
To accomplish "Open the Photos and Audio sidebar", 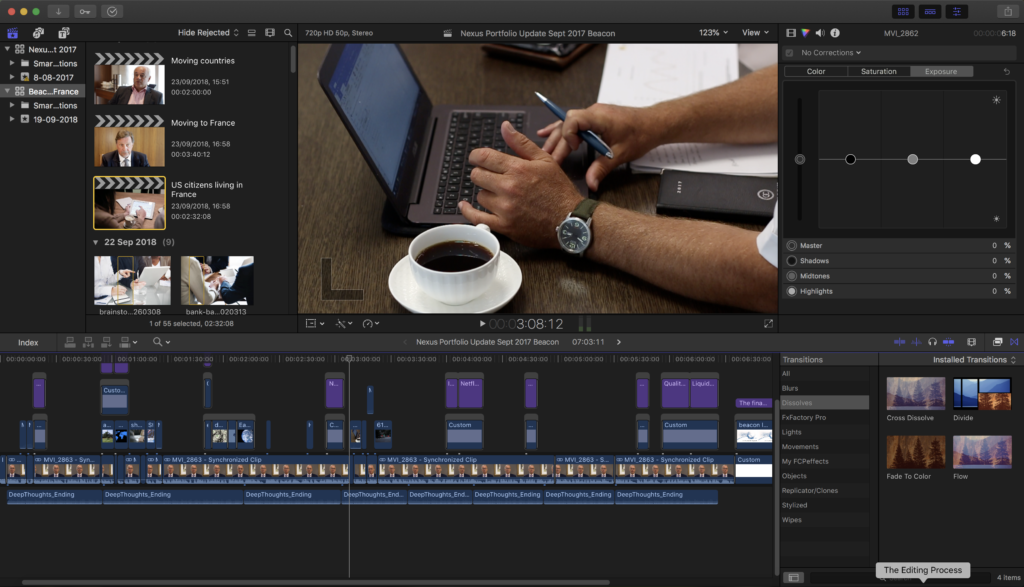I will 38,32.
